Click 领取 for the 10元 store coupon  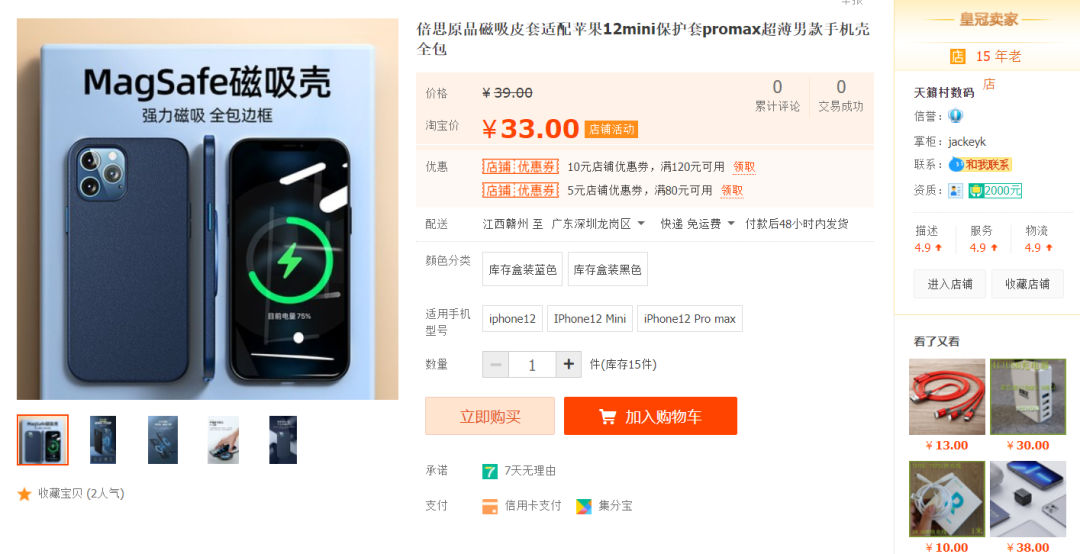[x=744, y=167]
